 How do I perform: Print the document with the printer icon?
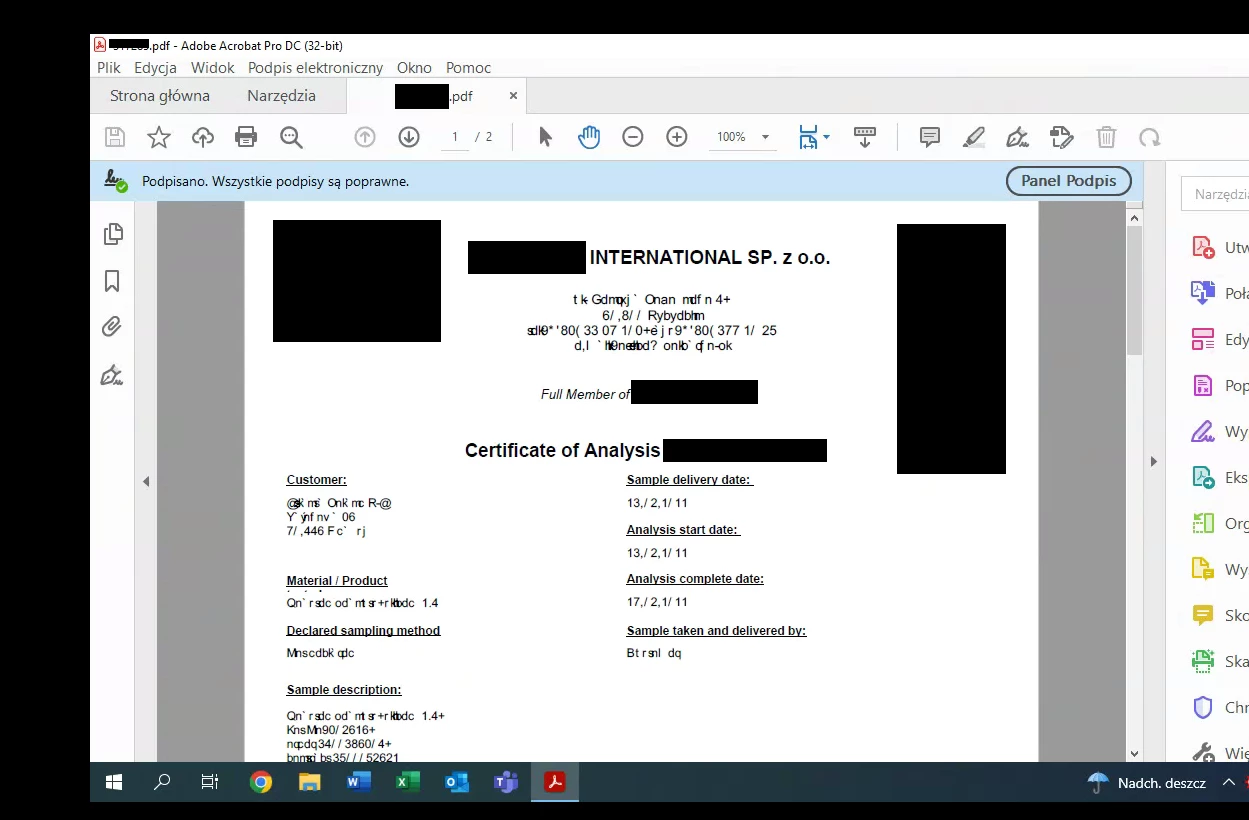(x=246, y=137)
